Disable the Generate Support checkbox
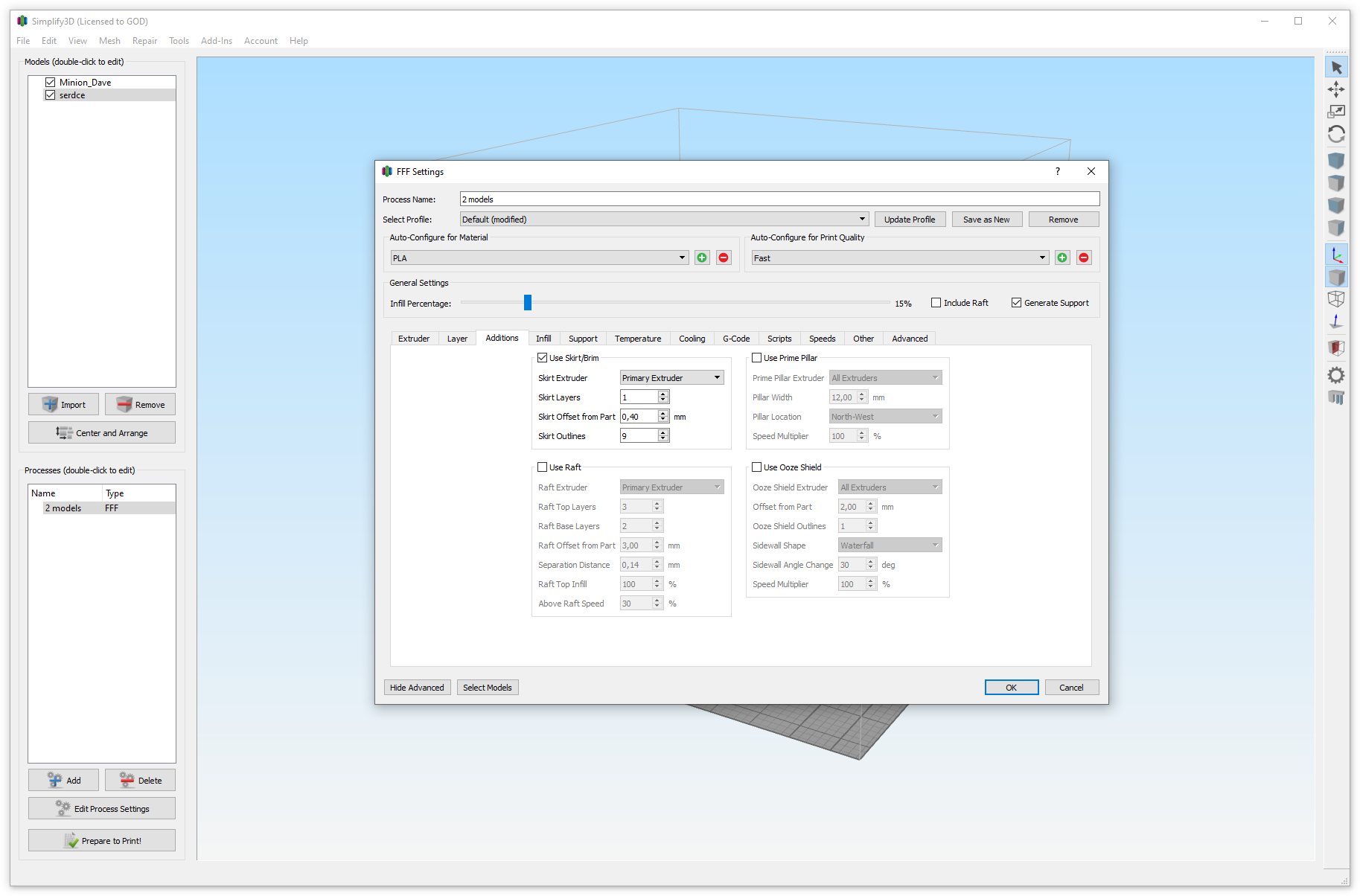The height and width of the screenshot is (896, 1360). click(x=1016, y=303)
